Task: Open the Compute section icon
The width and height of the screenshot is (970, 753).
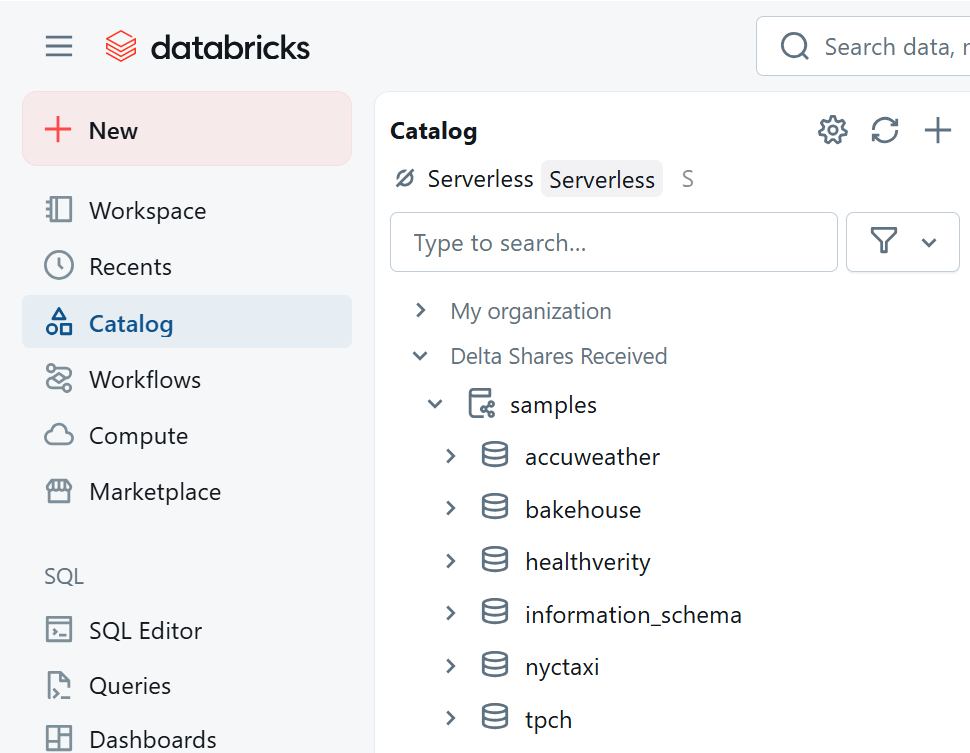Action: pos(57,435)
